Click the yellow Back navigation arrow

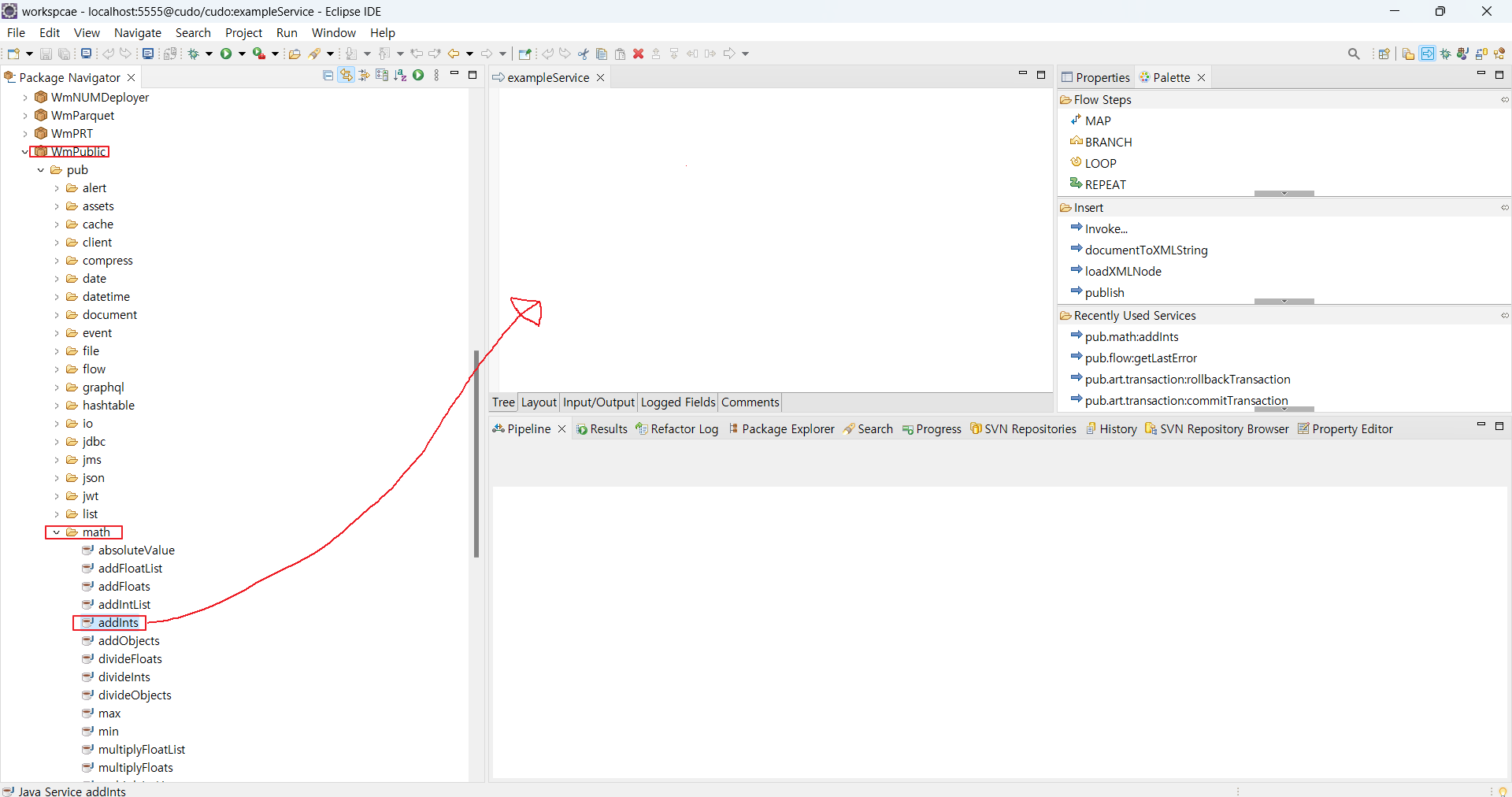(454, 54)
